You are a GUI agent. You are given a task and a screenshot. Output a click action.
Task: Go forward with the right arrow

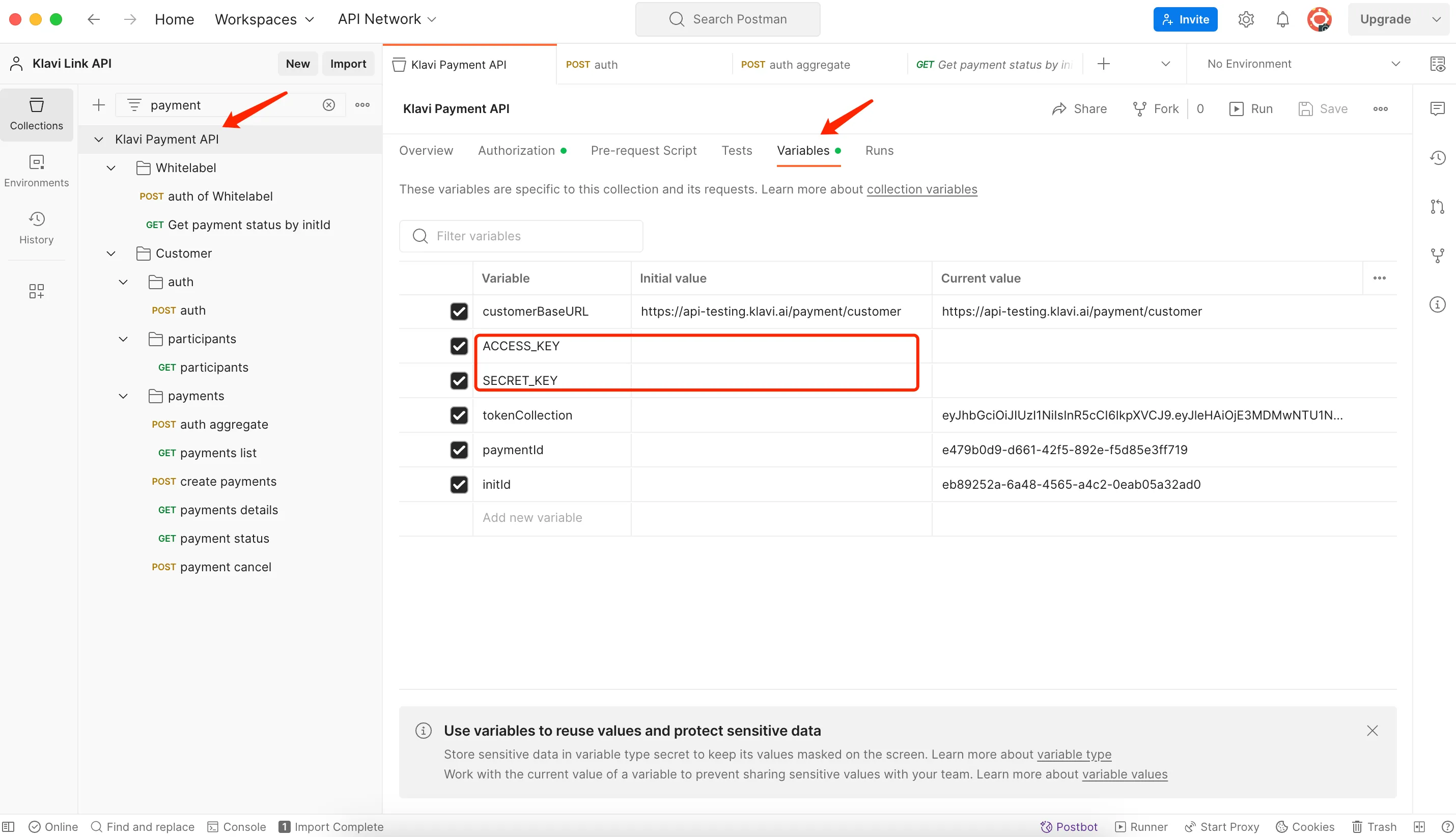coord(130,19)
